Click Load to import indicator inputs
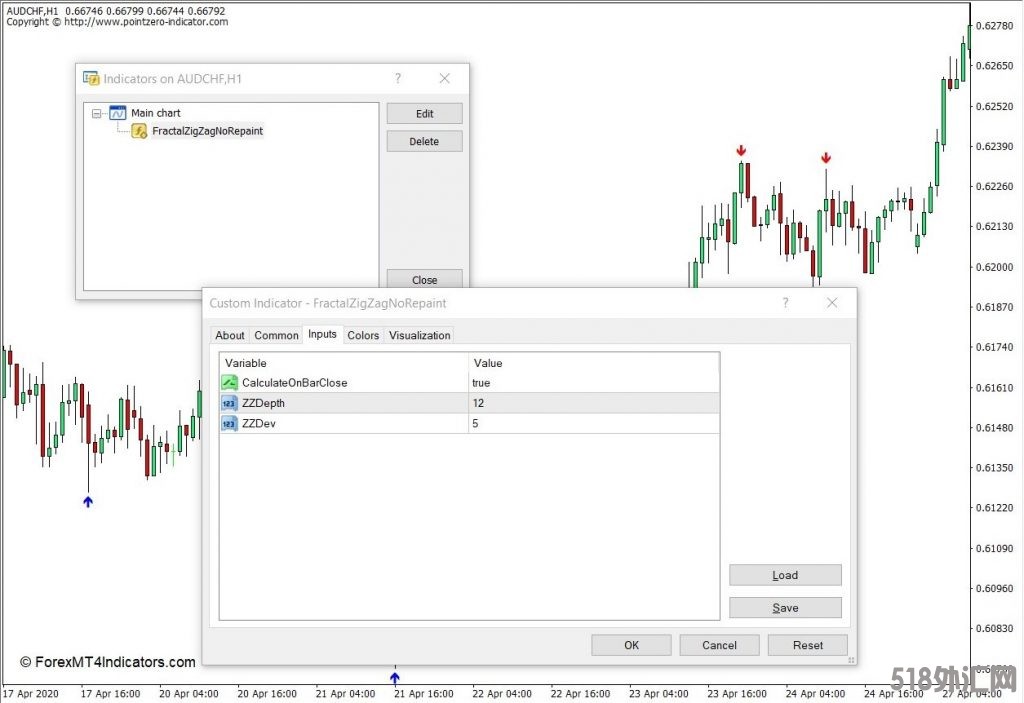 click(x=785, y=575)
